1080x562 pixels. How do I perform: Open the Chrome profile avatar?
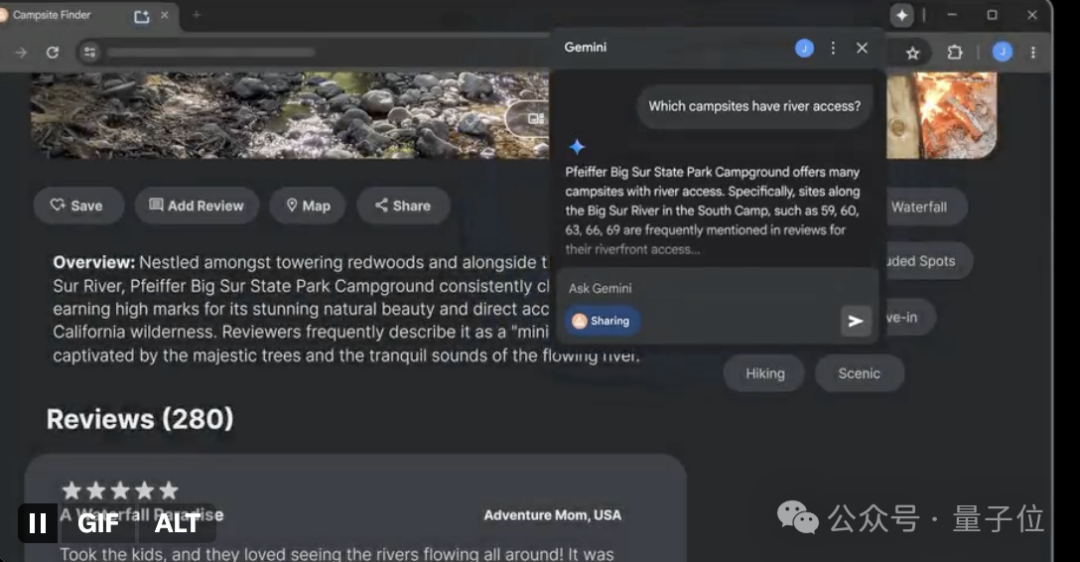point(1002,52)
